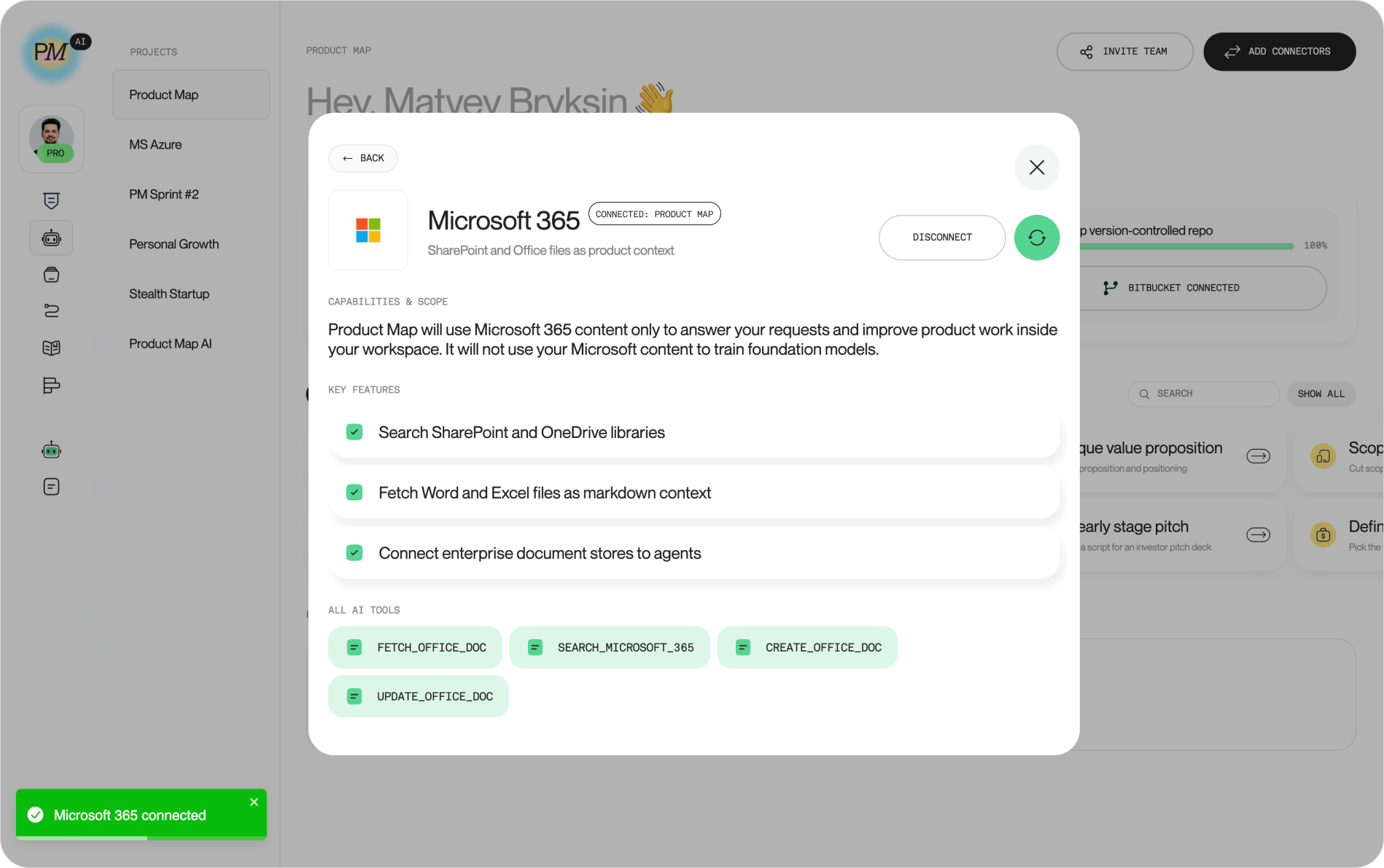Open the notes icon at sidebar bottom

tap(51, 486)
